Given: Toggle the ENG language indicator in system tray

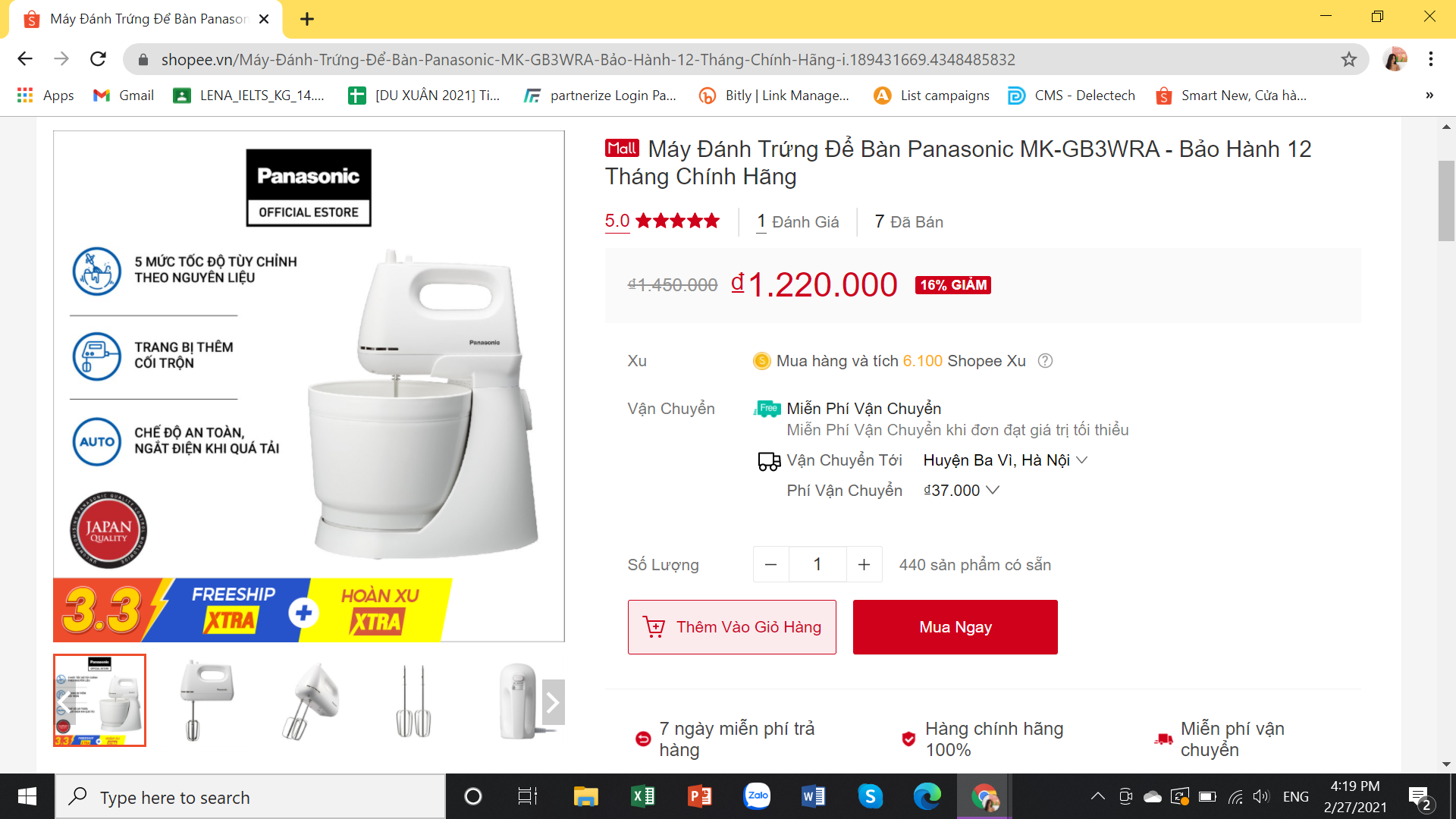Looking at the screenshot, I should click(1295, 796).
